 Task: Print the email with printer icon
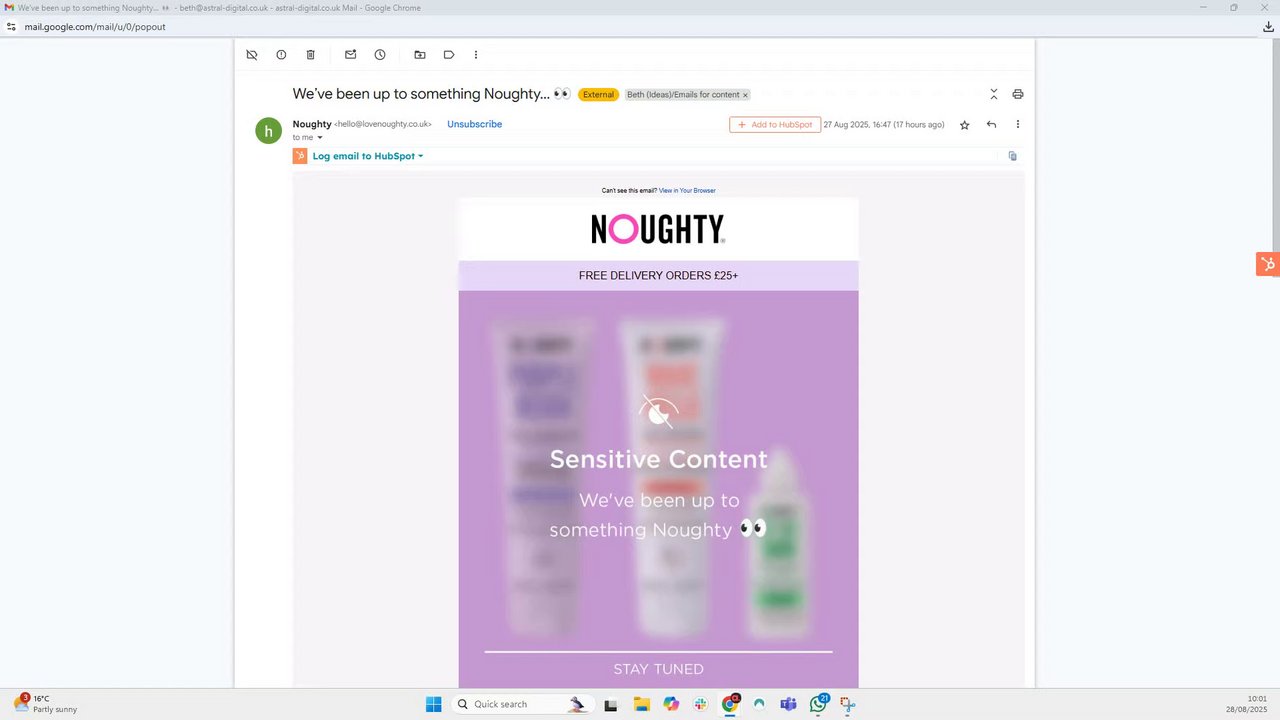tap(1018, 94)
